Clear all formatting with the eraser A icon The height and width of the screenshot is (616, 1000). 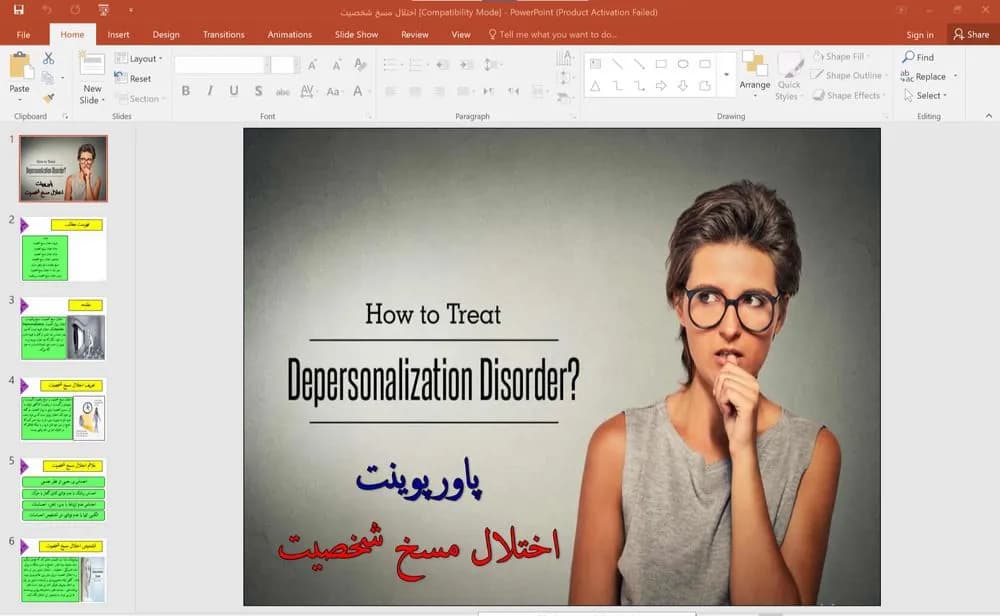pyautogui.click(x=360, y=64)
